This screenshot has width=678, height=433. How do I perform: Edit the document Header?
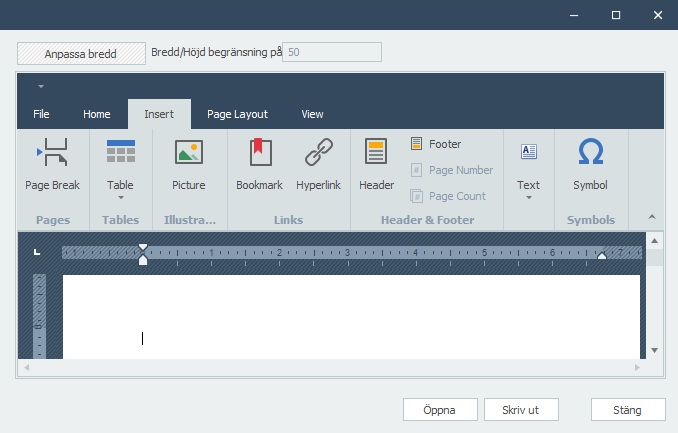point(376,166)
